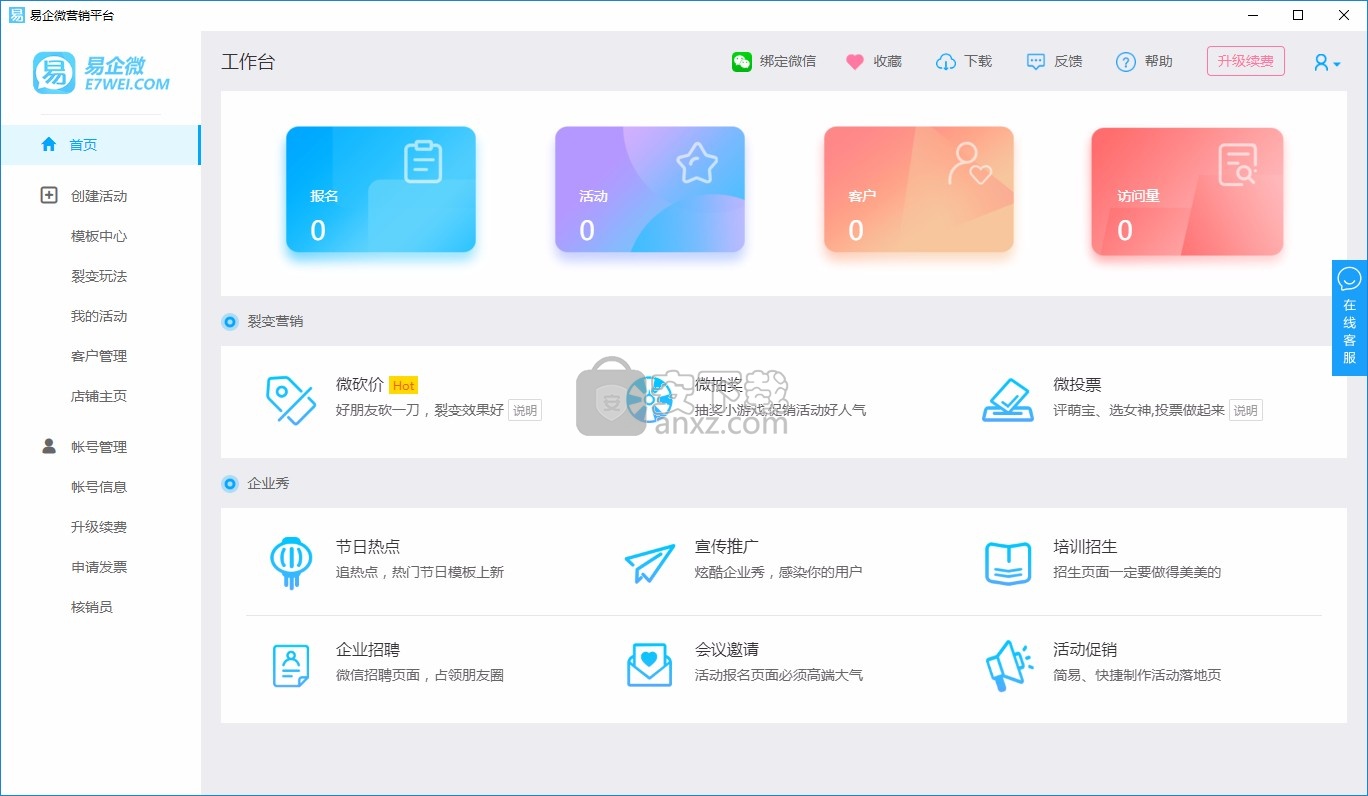Select 首页 in the sidebar
The image size is (1368, 796).
[x=100, y=144]
